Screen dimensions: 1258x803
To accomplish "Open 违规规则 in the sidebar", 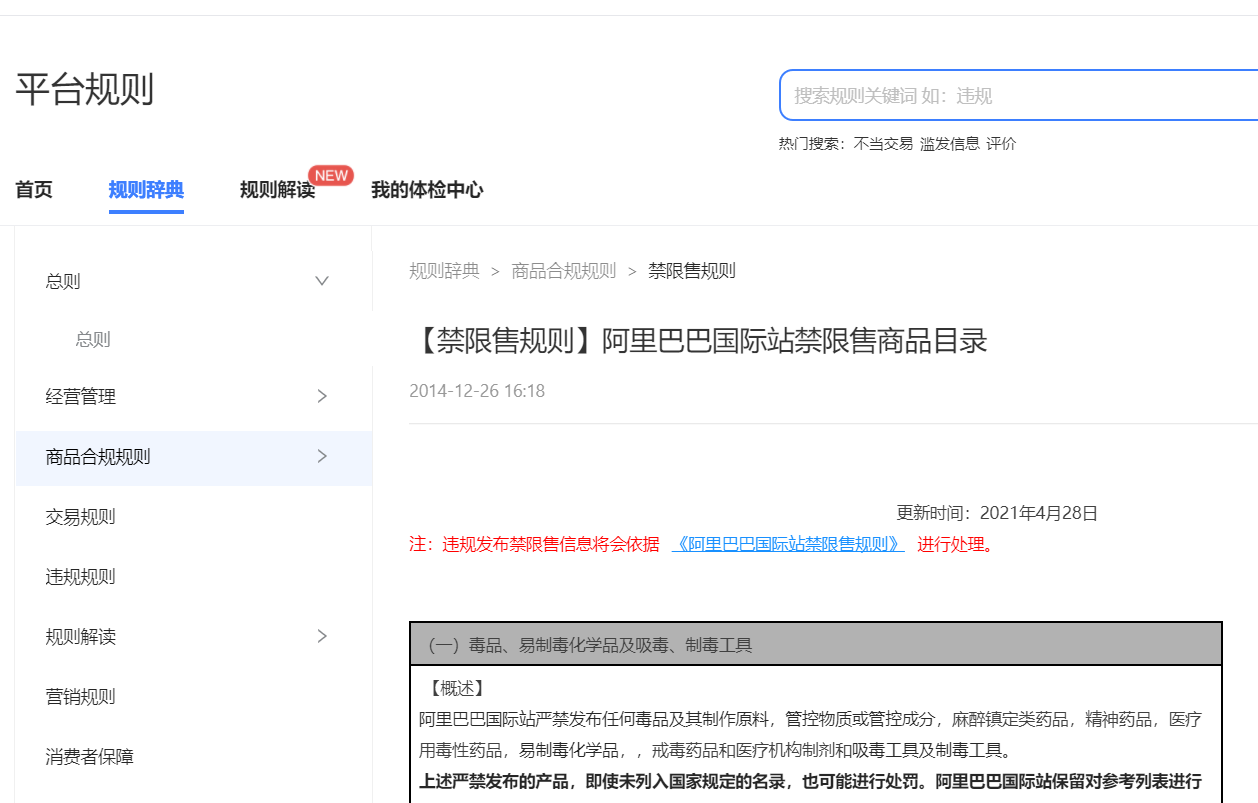I will pos(81,576).
